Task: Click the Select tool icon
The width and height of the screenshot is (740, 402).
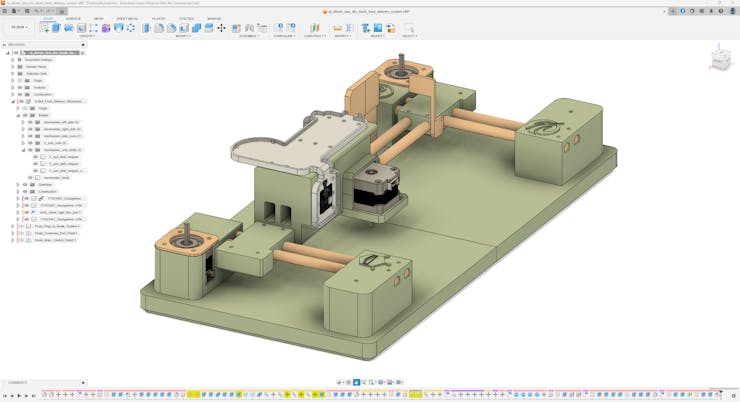Action: [408, 28]
